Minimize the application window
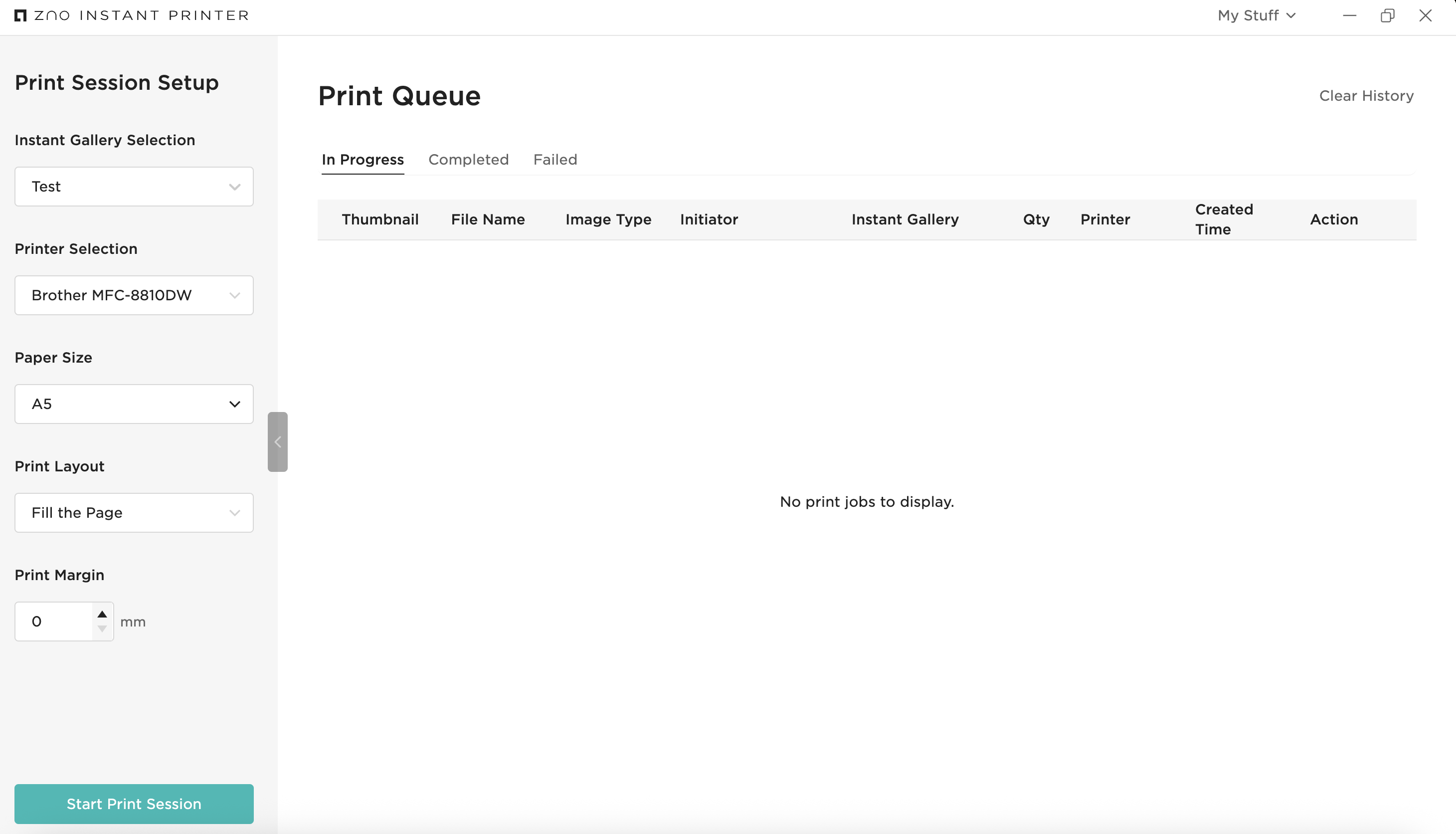The image size is (1456, 834). tap(1349, 15)
